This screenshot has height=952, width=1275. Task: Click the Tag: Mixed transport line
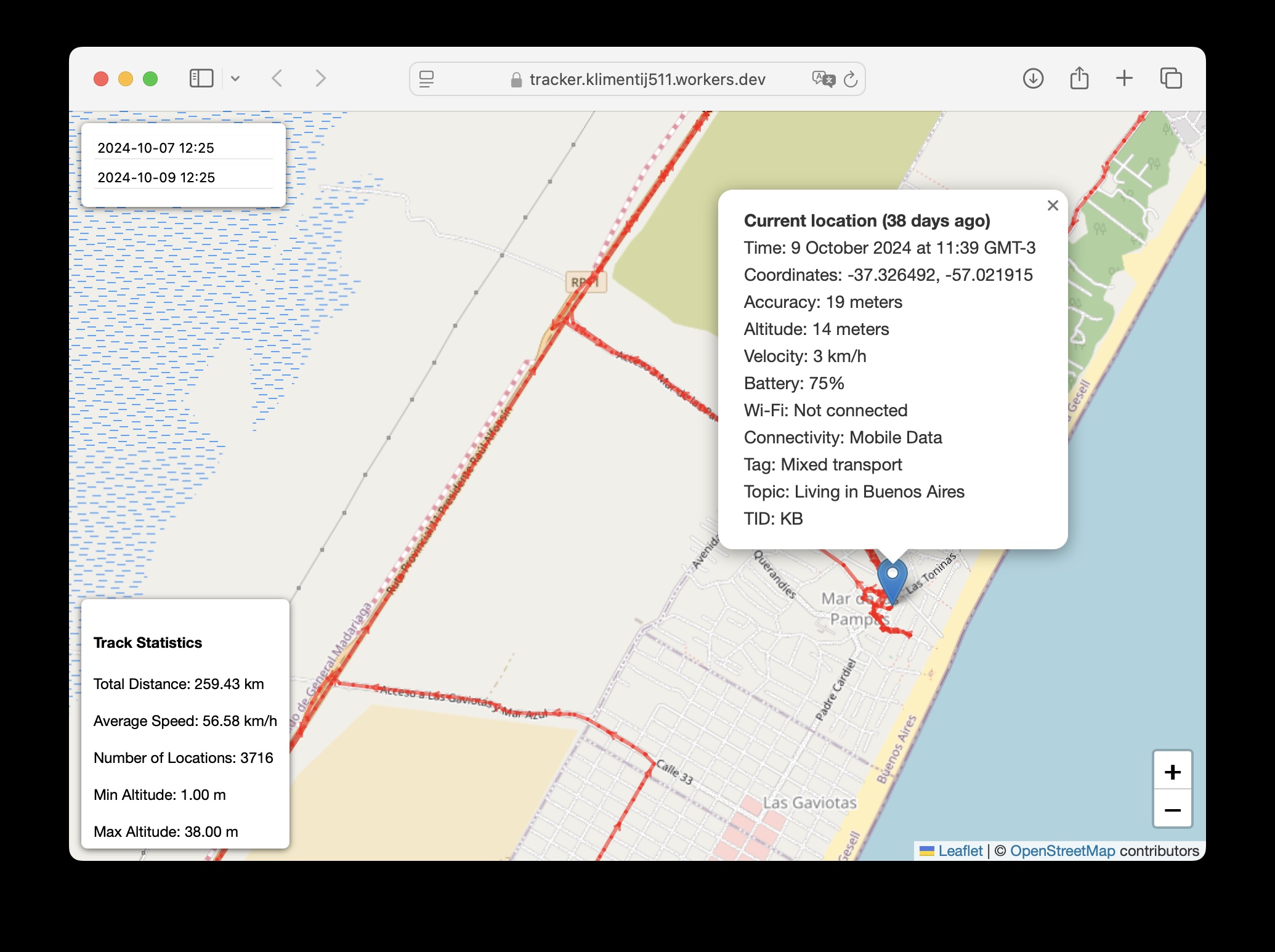click(823, 464)
